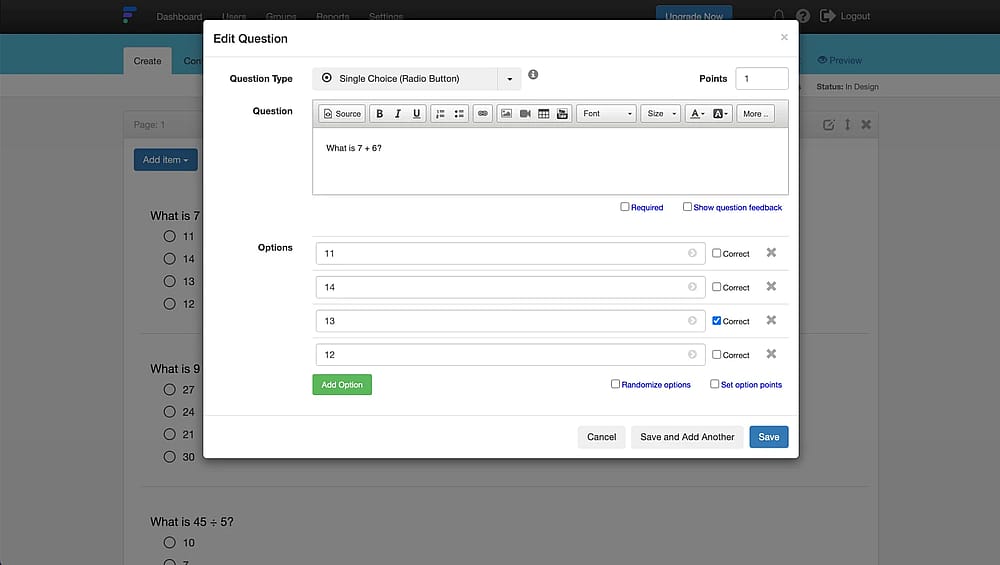Open text color picker
1000x565 pixels.
coord(698,114)
